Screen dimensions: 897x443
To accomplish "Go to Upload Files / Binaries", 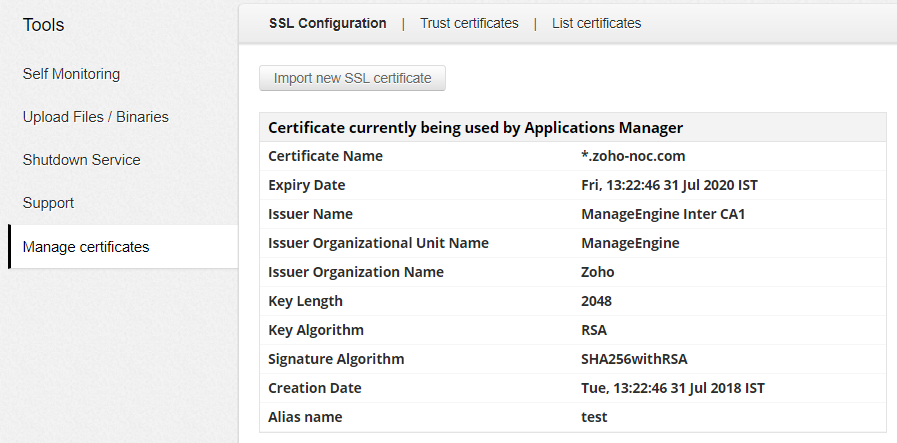I will [95, 117].
